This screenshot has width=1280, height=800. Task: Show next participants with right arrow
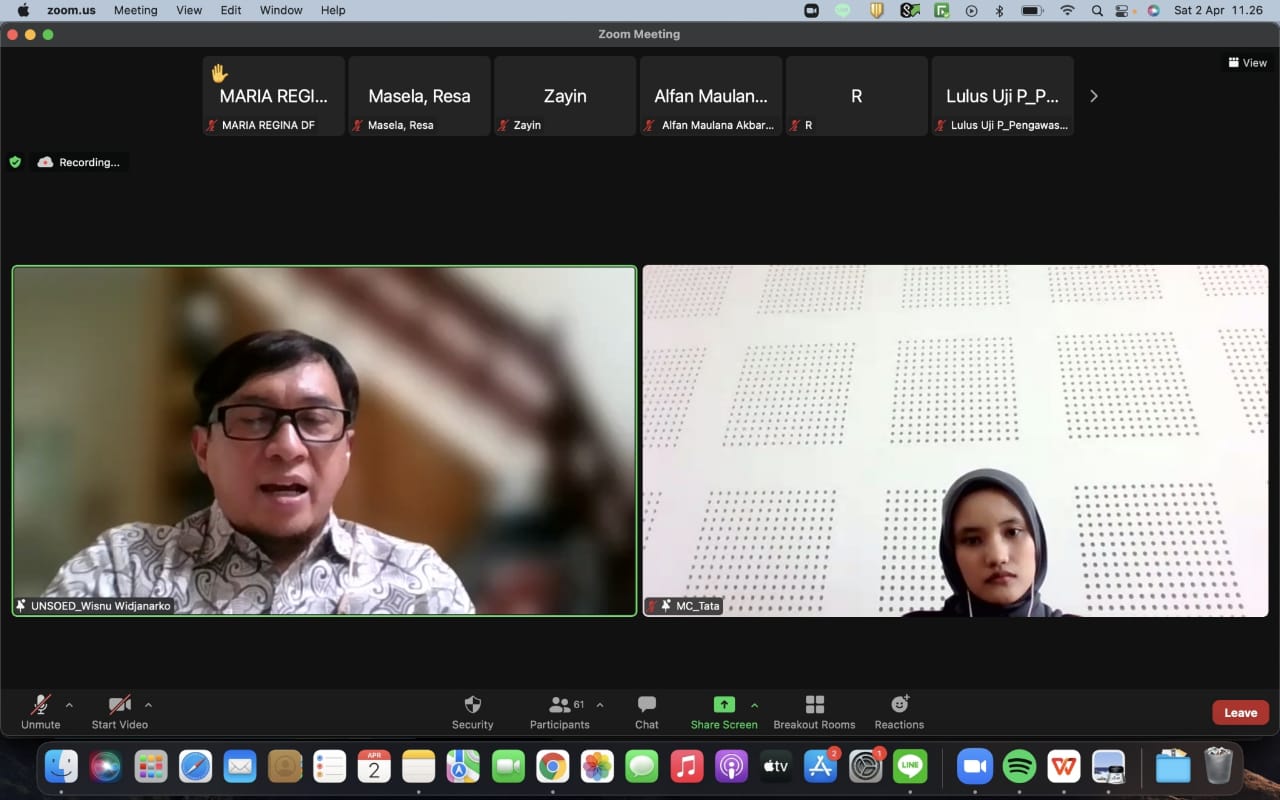[1093, 96]
